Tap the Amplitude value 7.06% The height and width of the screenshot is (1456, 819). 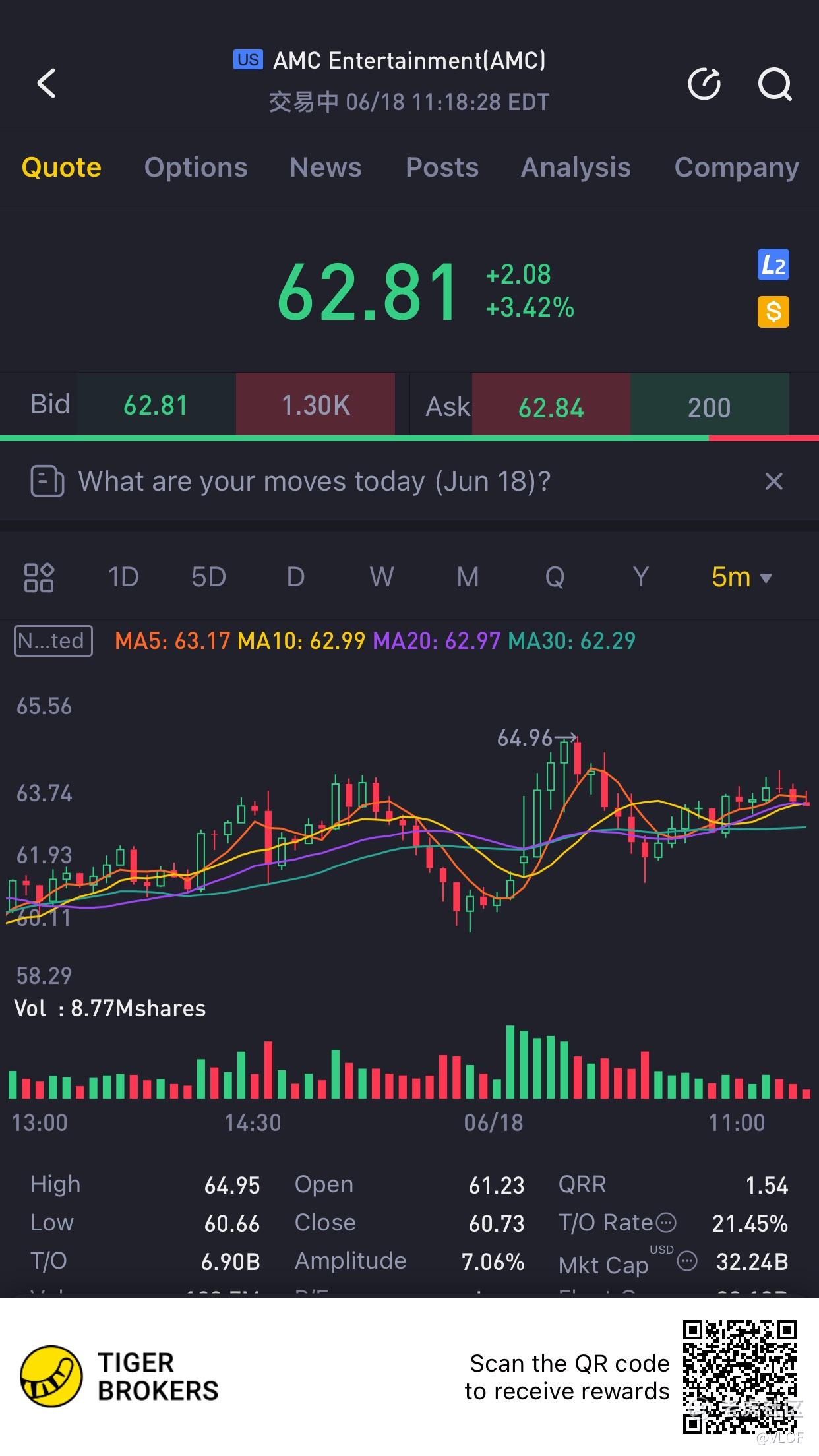tap(493, 1261)
